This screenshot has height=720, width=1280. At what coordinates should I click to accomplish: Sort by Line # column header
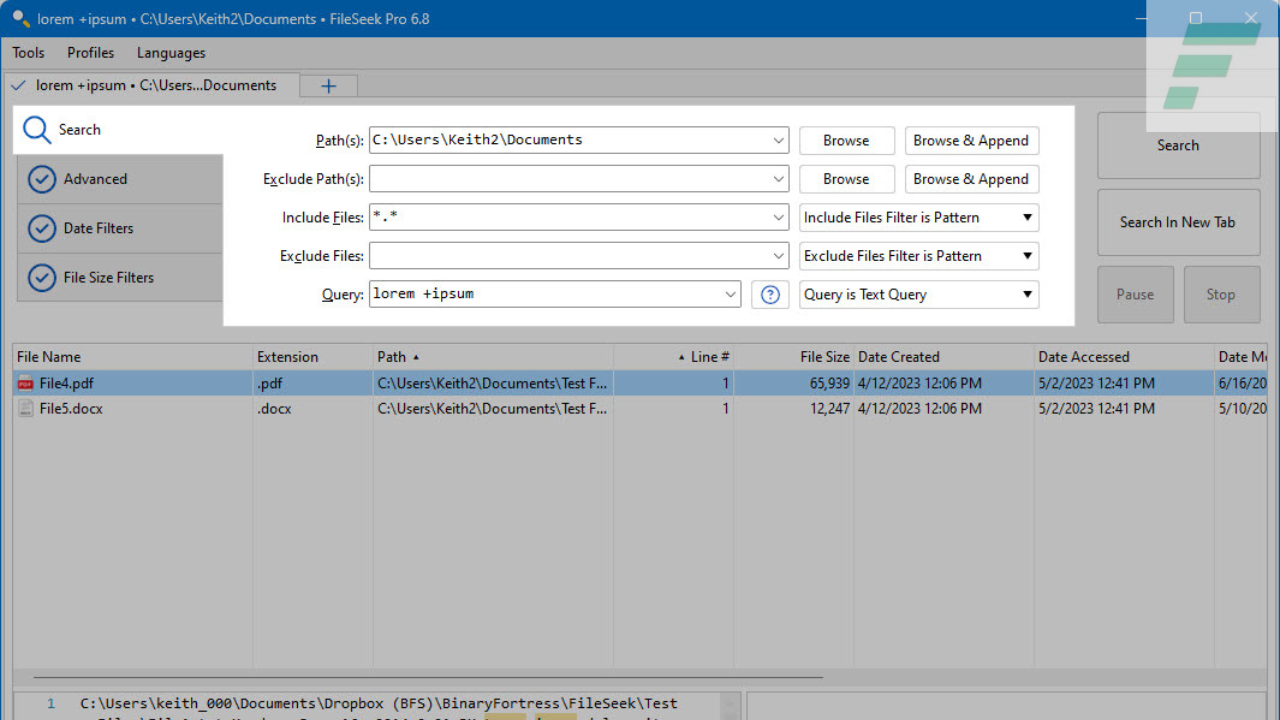tap(674, 357)
